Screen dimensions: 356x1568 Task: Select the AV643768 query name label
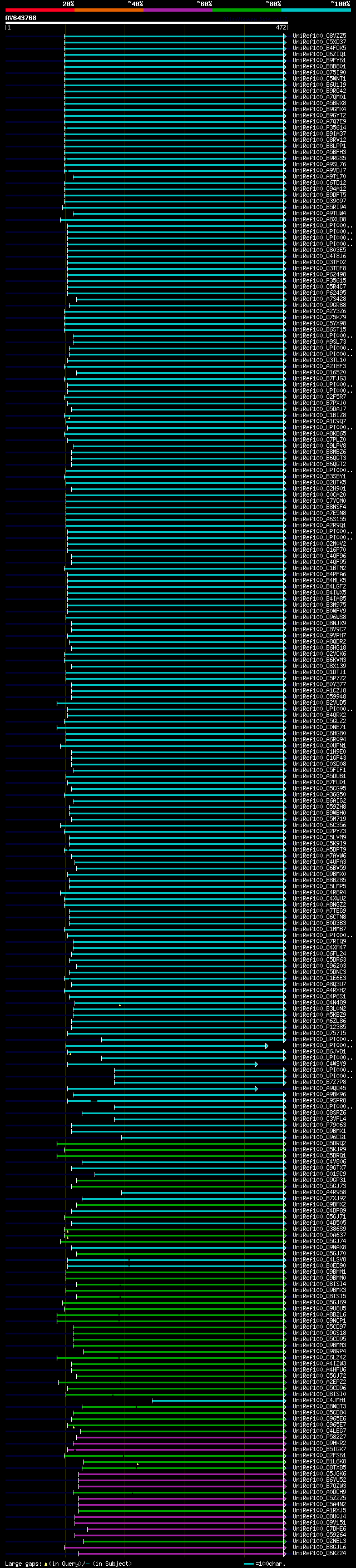point(21,18)
